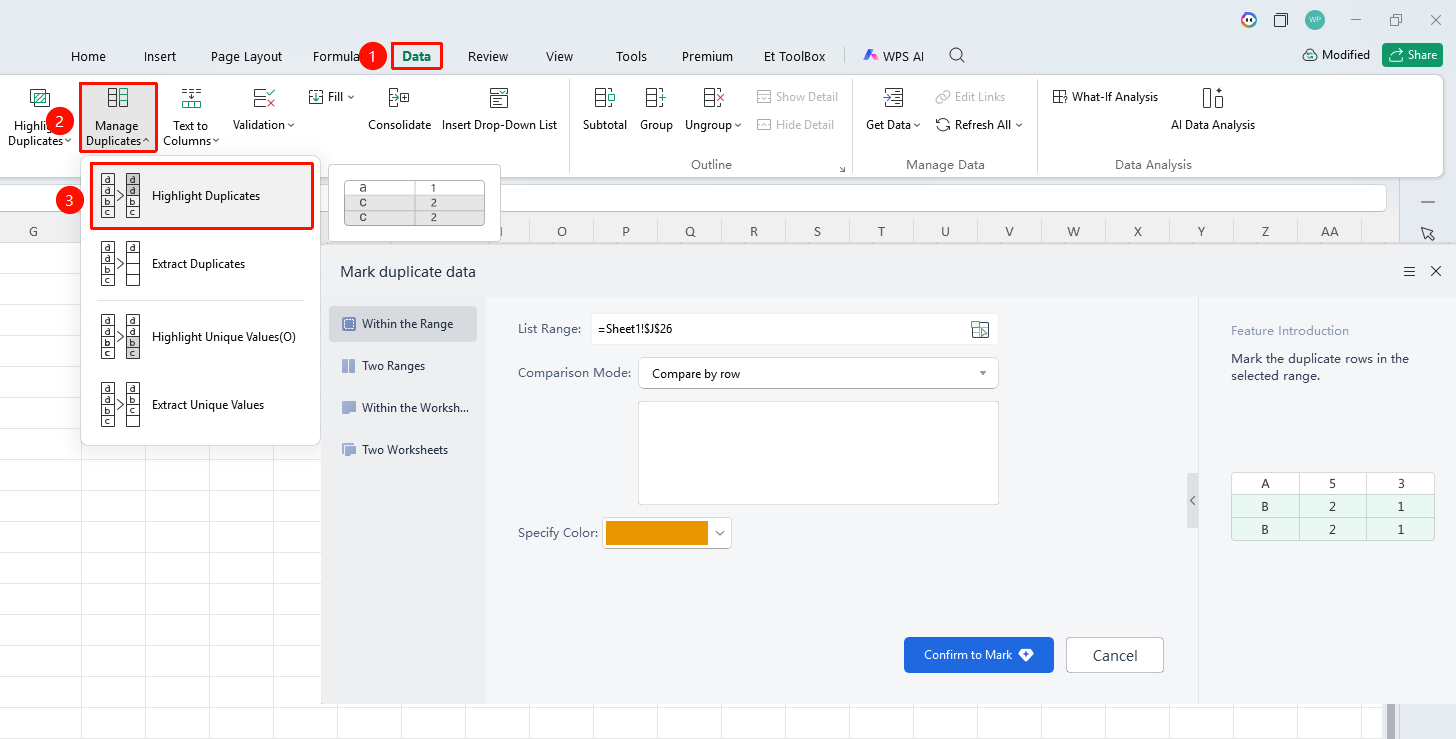Choose Extract Unique Values
The width and height of the screenshot is (1456, 739).
201,405
